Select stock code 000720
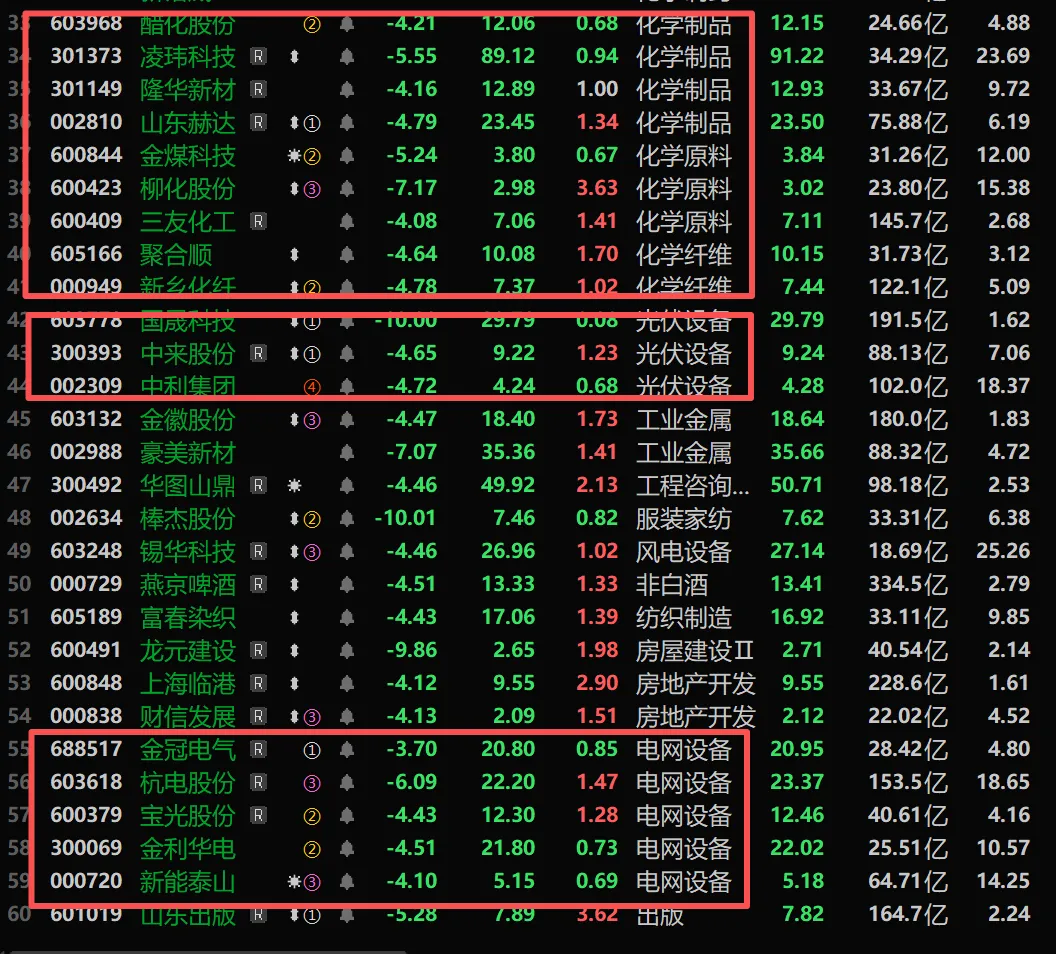 point(86,881)
